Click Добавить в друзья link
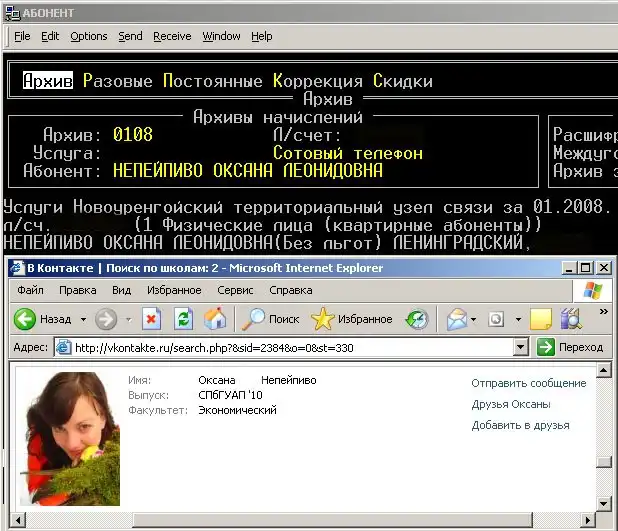Image resolution: width=618 pixels, height=531 pixels. click(x=520, y=425)
